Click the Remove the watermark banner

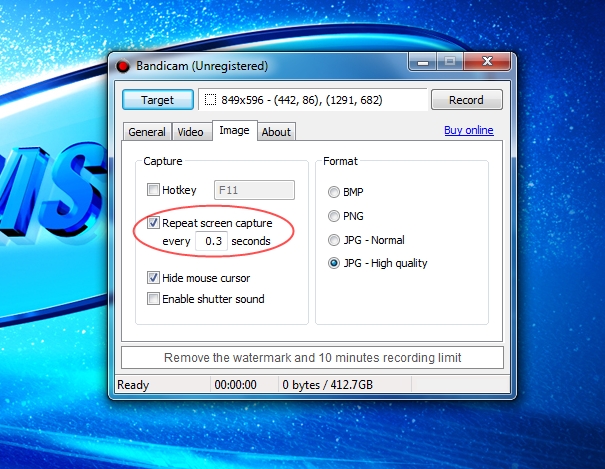(x=313, y=358)
